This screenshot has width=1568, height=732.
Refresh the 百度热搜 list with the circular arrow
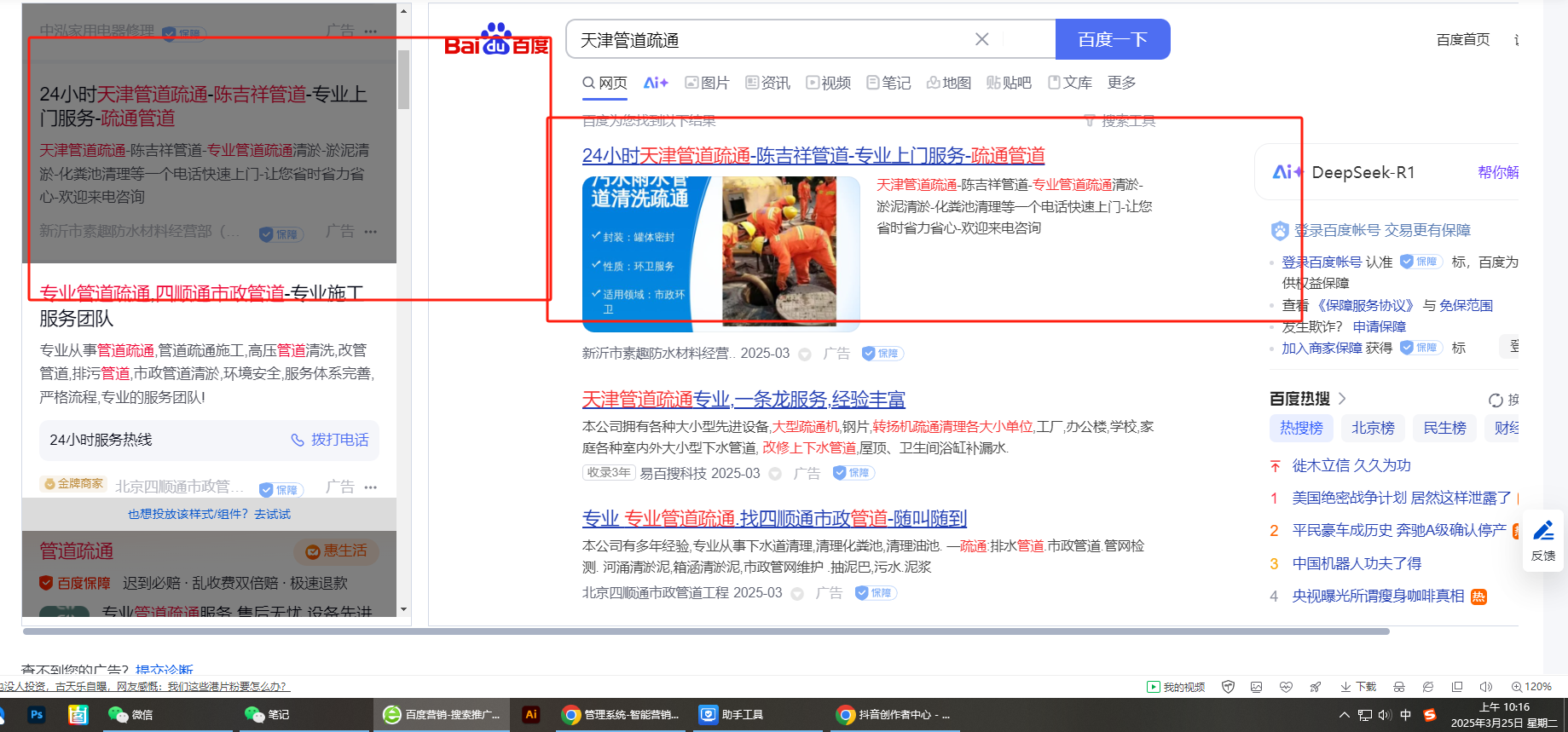coord(1496,401)
